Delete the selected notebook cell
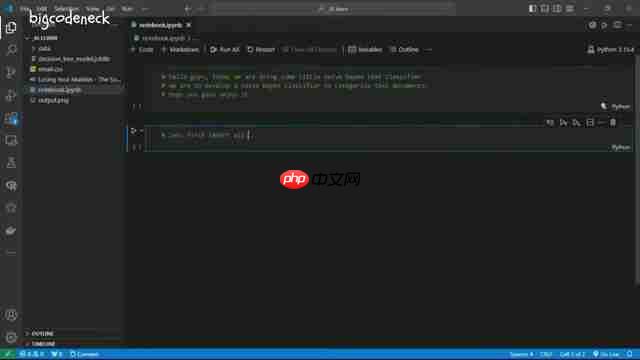The image size is (640, 360). [x=613, y=122]
